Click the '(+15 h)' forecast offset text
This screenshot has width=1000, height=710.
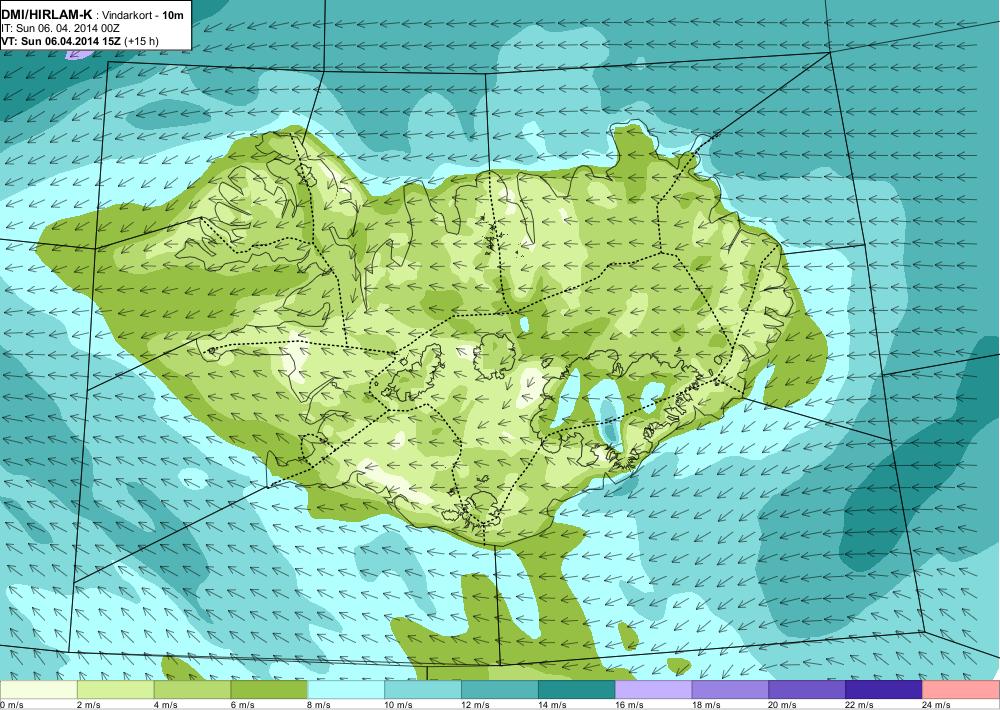pos(142,41)
